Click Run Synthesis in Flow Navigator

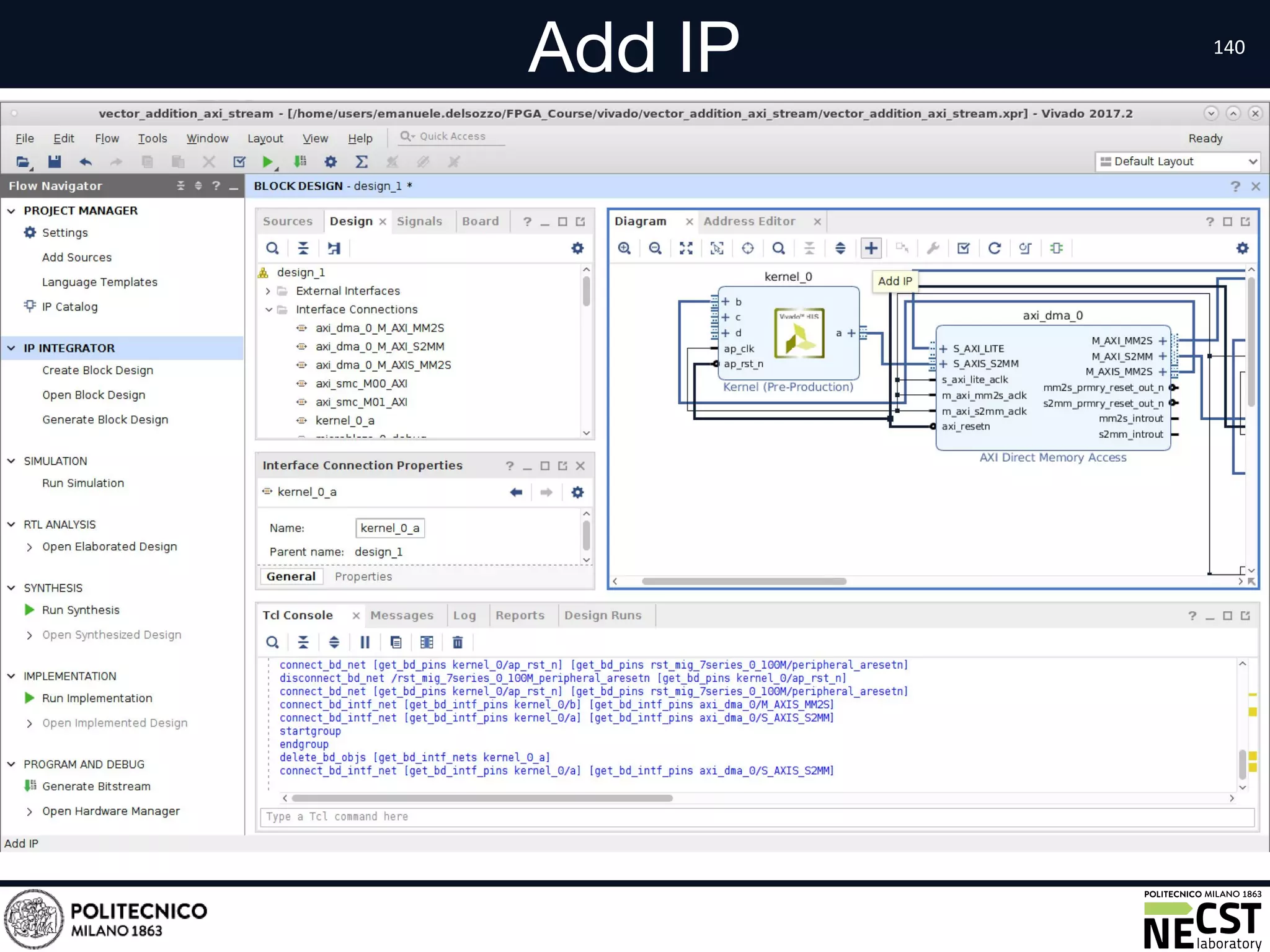coord(81,610)
